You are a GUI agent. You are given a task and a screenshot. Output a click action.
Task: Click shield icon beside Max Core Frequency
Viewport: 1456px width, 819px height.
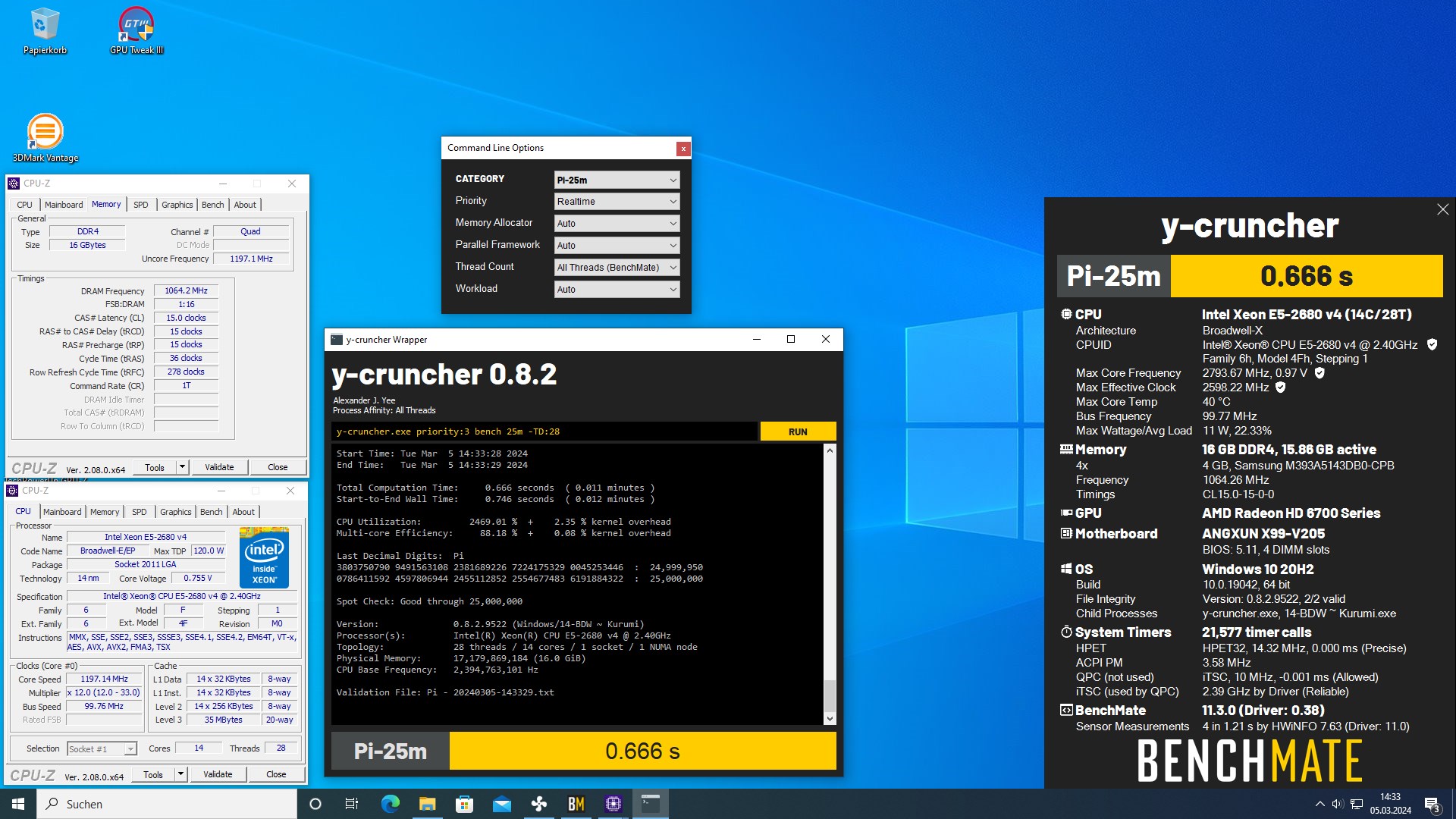point(1319,372)
